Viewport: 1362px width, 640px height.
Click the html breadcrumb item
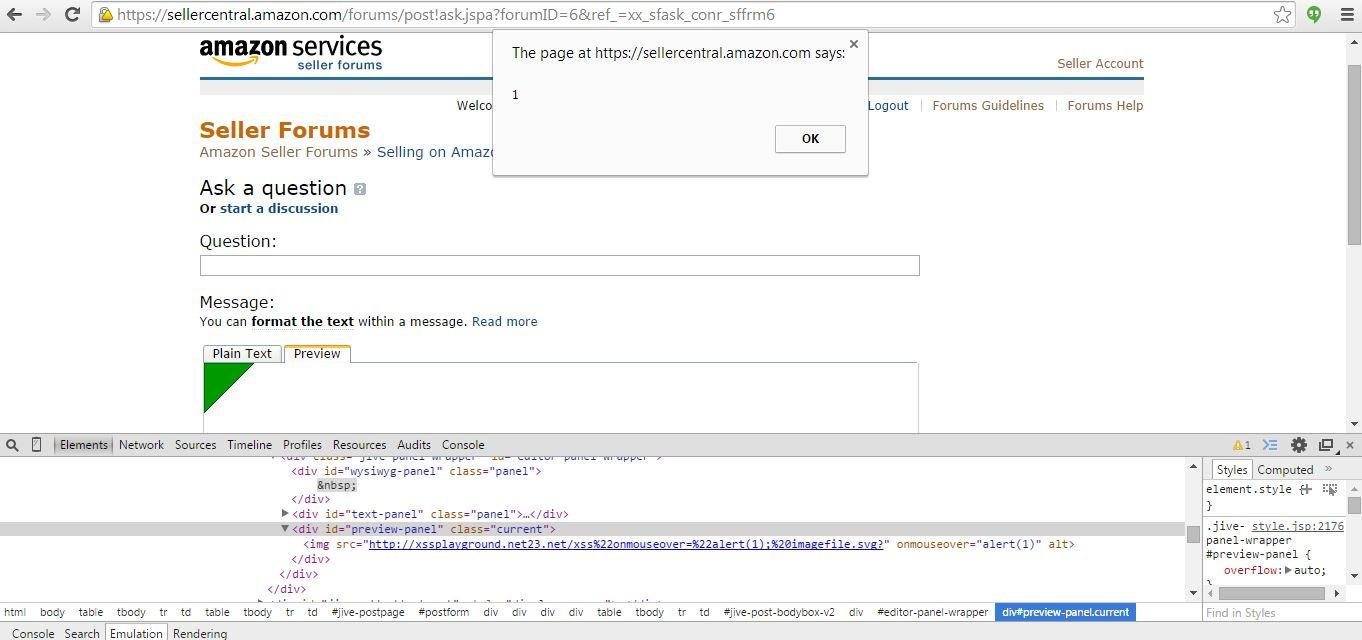coord(15,612)
